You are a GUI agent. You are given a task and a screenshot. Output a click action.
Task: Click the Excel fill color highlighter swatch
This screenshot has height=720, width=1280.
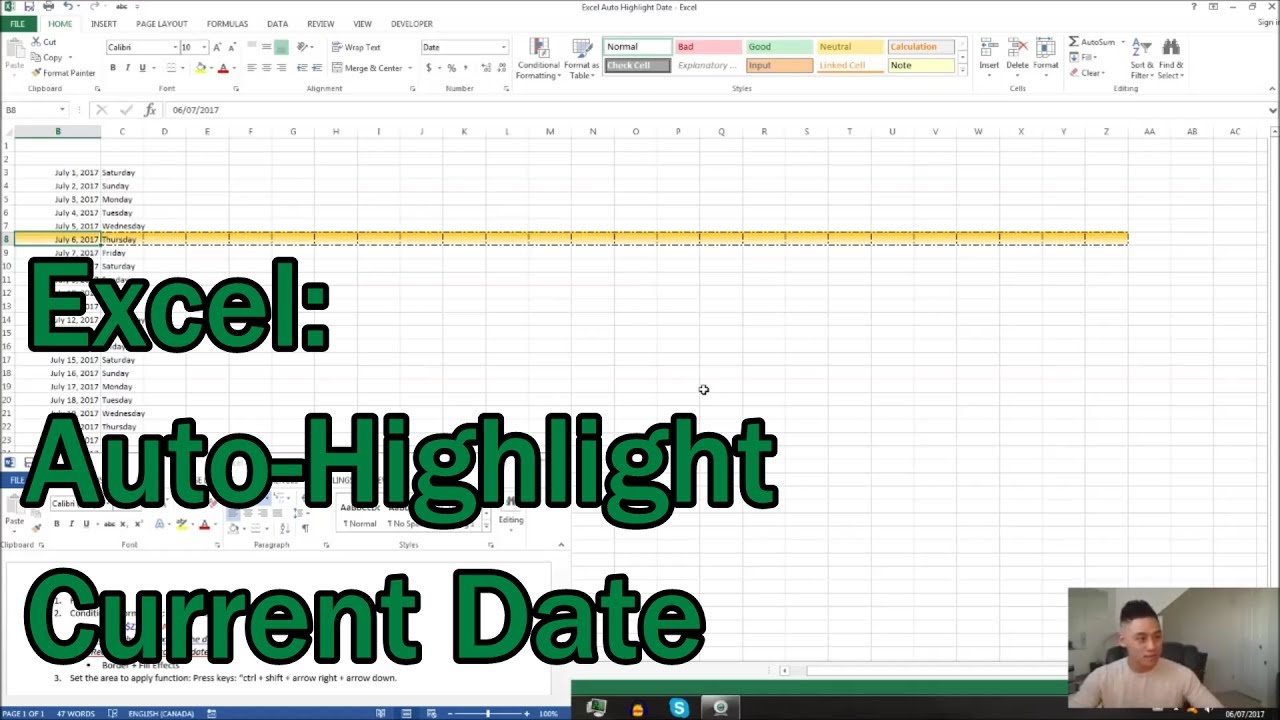coord(200,68)
